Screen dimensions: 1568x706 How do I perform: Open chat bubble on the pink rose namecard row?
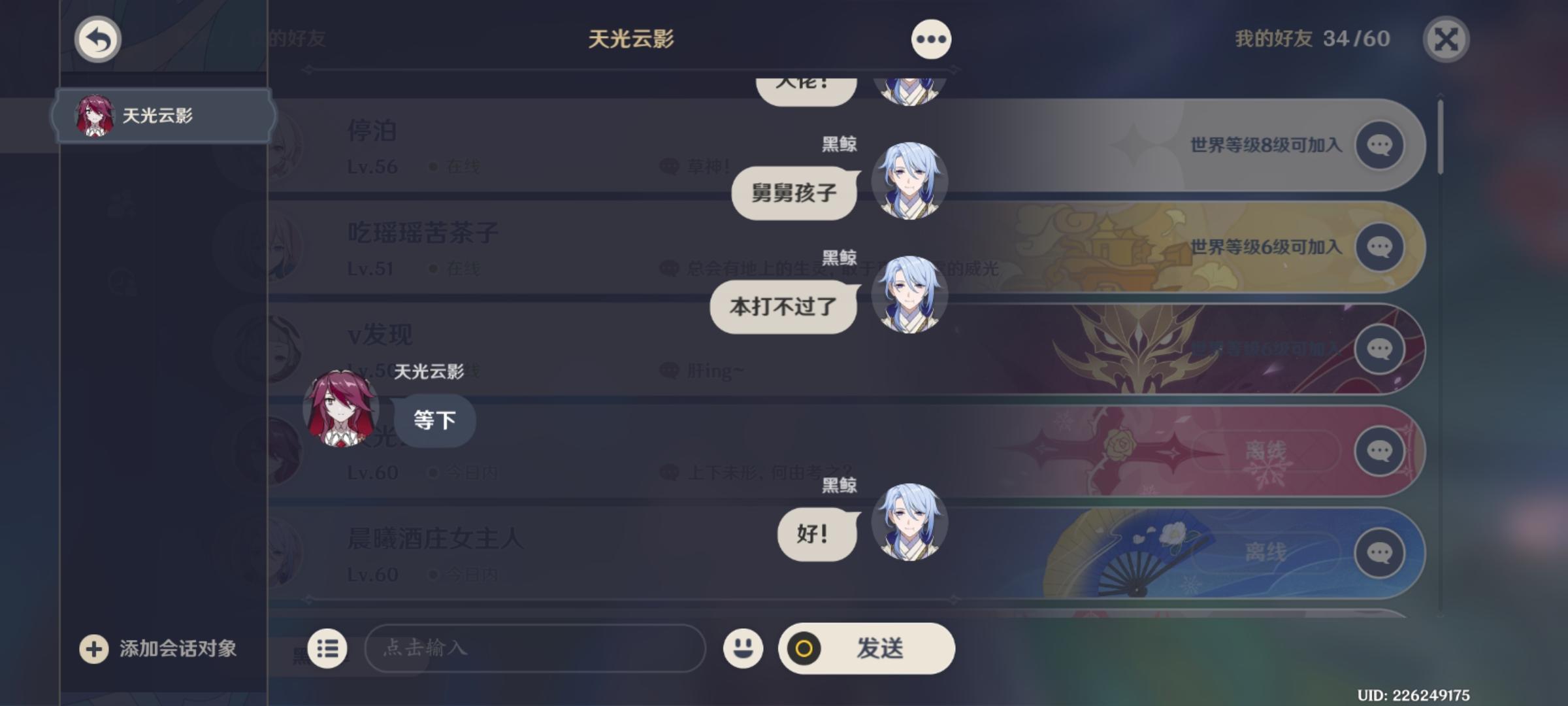[1380, 451]
